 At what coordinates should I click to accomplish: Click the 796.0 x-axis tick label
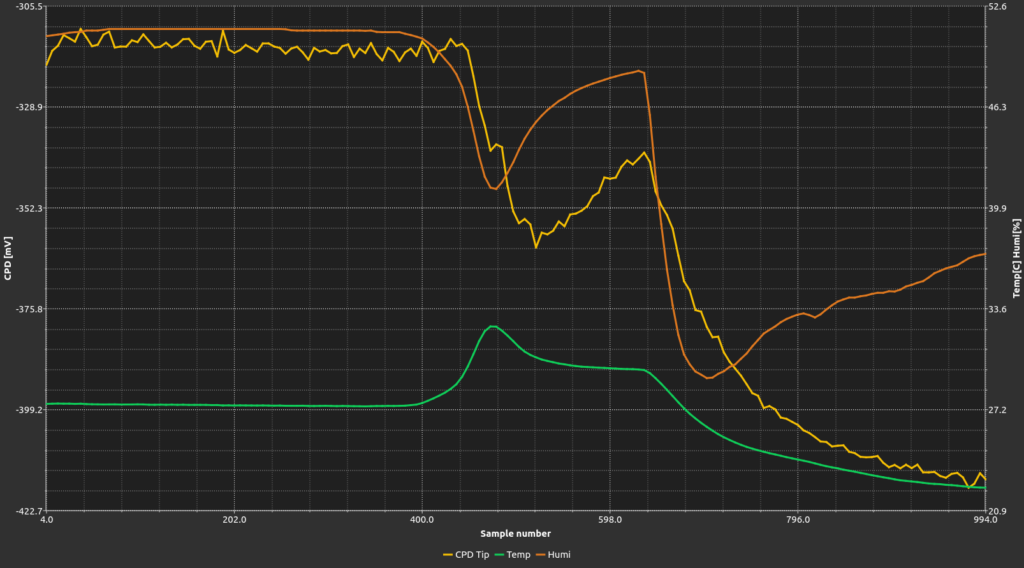(798, 520)
